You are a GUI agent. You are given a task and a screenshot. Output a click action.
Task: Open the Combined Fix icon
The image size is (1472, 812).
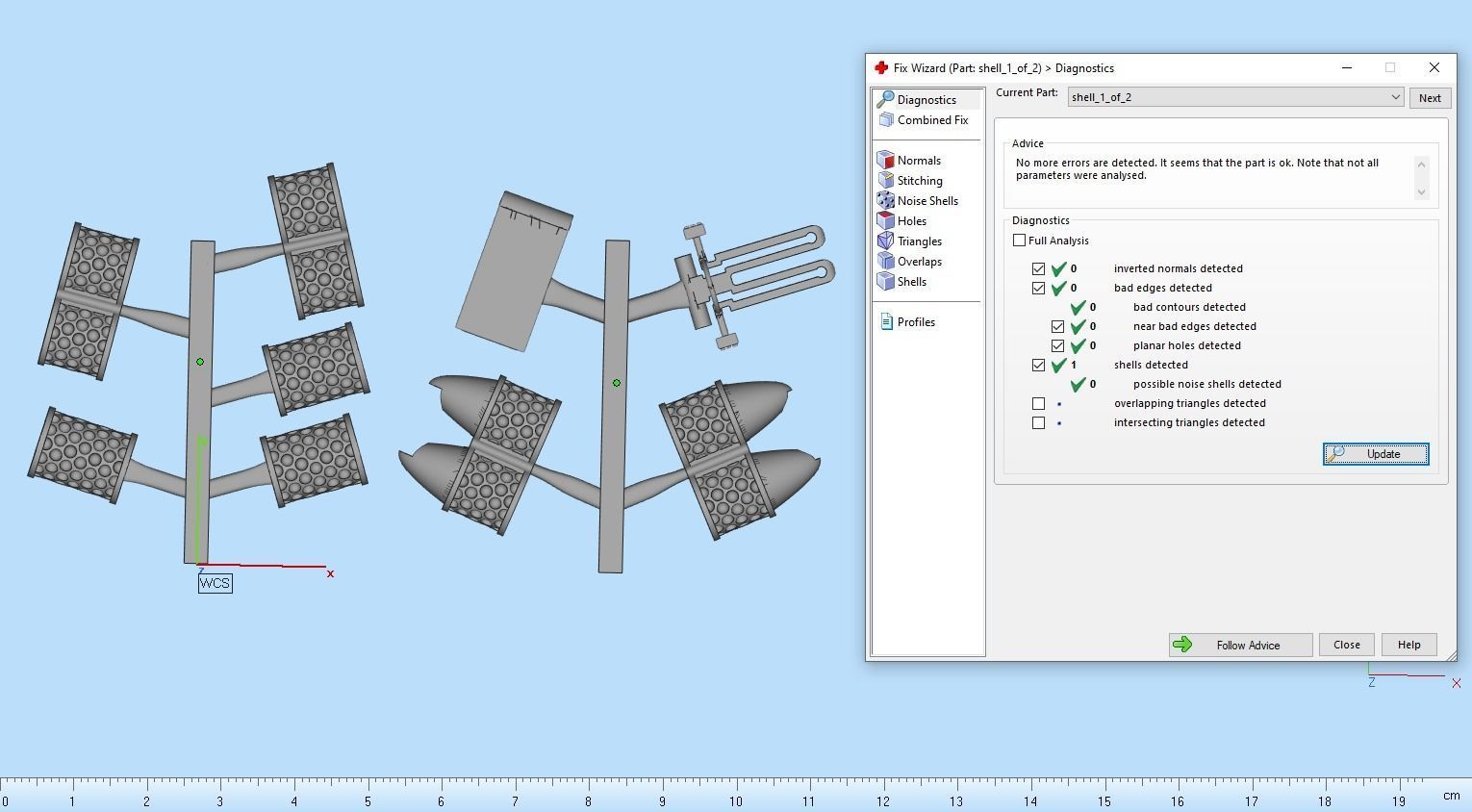point(886,120)
